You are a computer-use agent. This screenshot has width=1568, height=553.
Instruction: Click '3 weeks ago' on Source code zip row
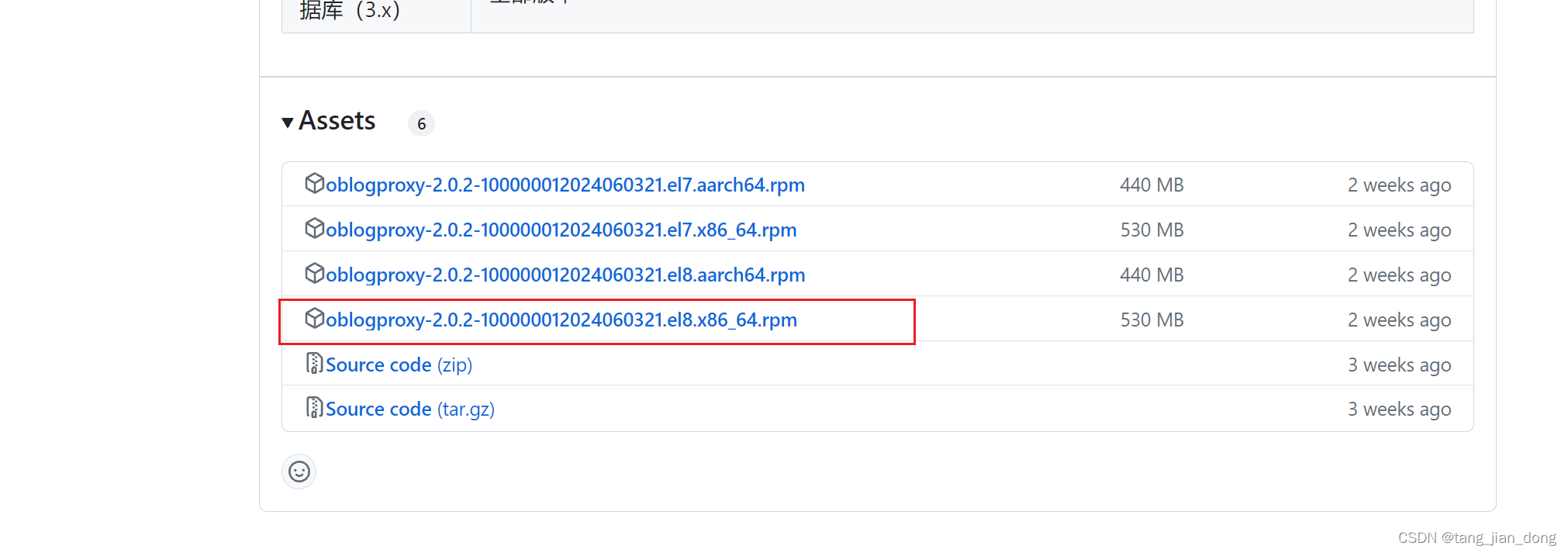[1399, 365]
